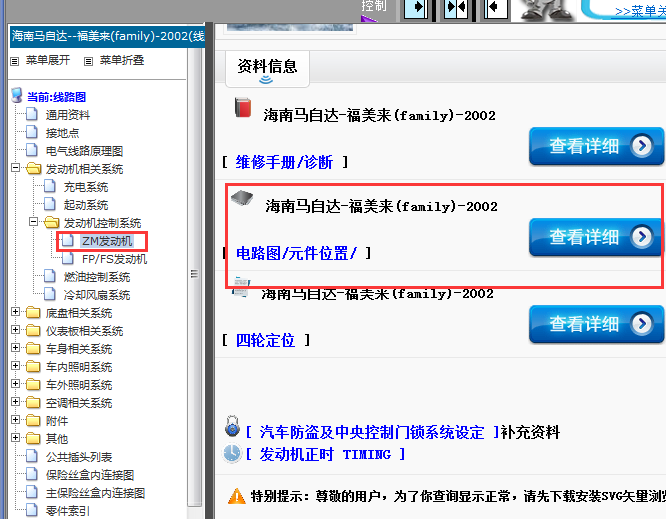Open 电气线路原理图 tree item
This screenshot has width=666, height=519.
84,151
